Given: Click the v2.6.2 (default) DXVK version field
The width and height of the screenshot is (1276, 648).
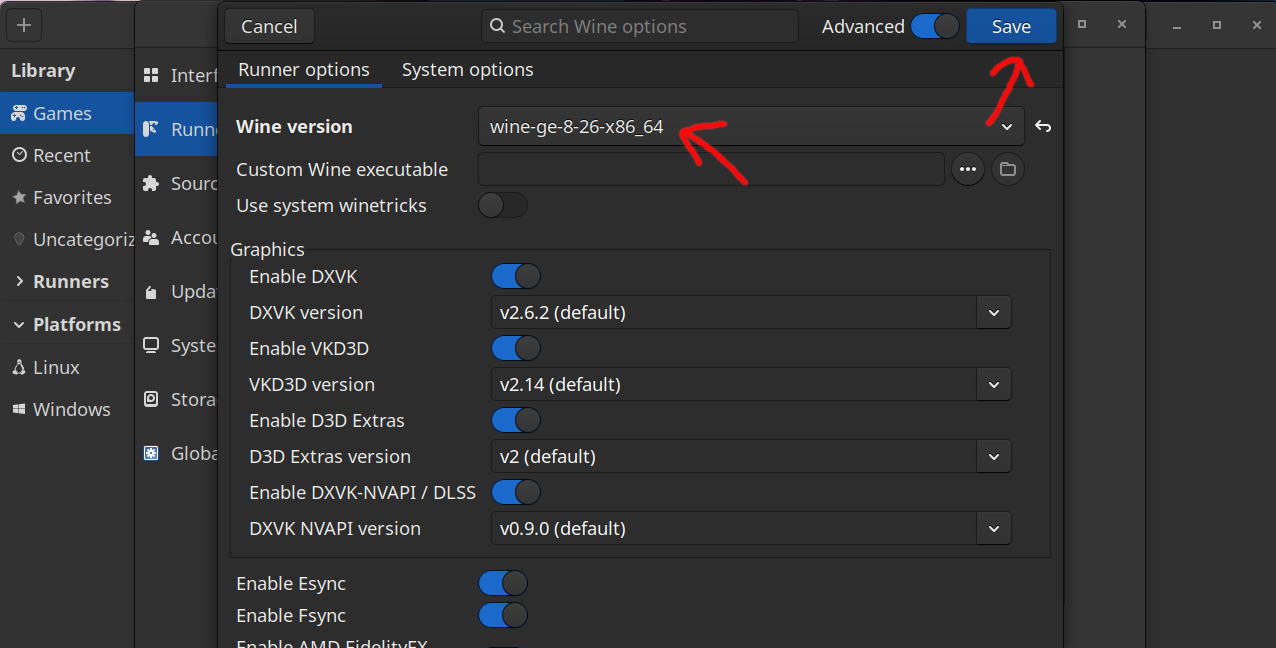Looking at the screenshot, I should [x=734, y=312].
